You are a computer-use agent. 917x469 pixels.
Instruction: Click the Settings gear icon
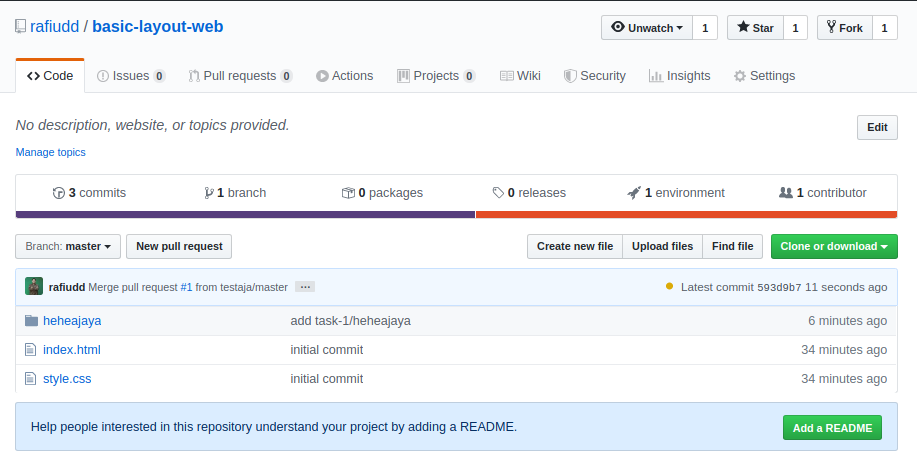740,76
